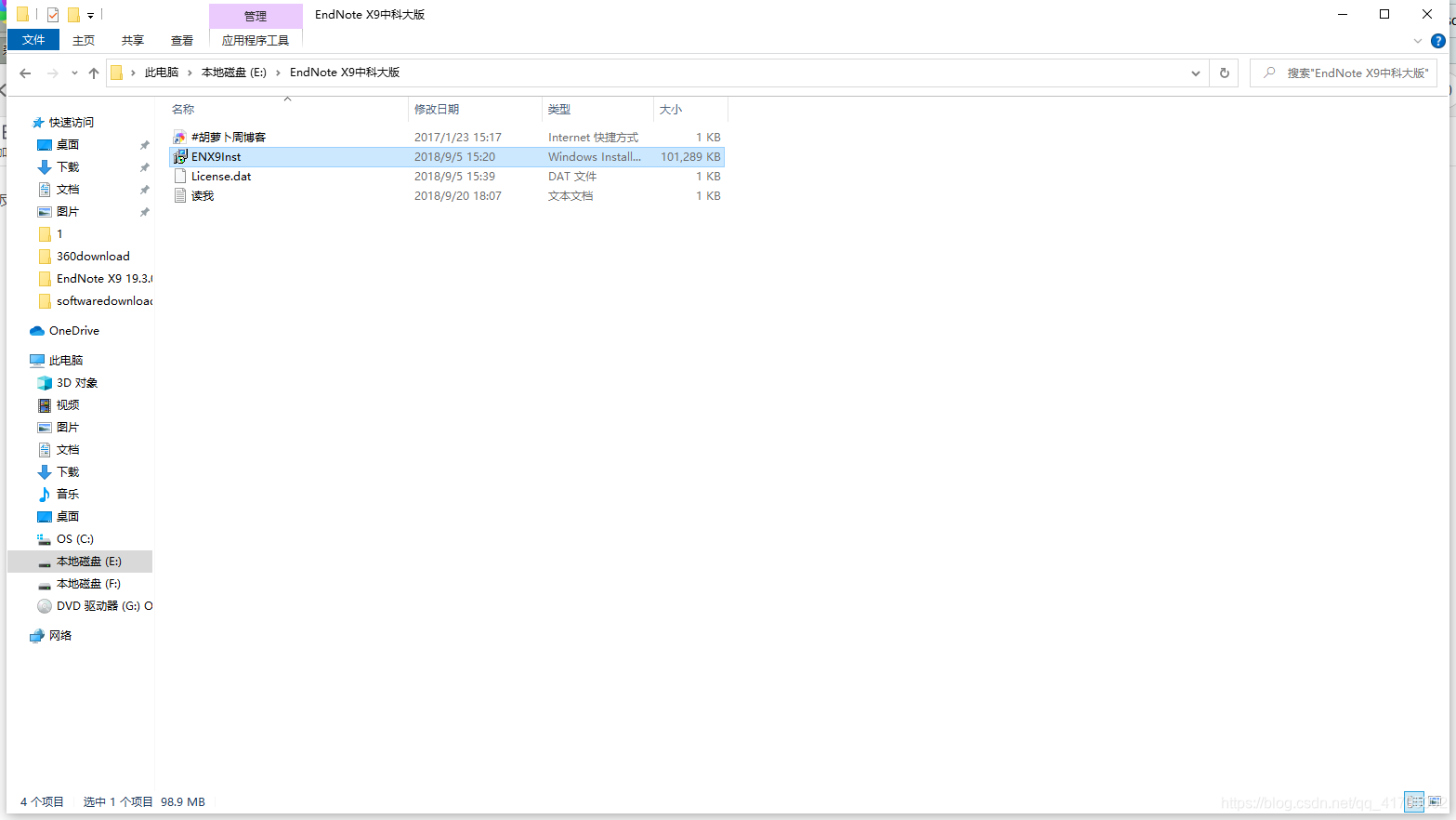
Task: Open 文件 menu tab
Action: (x=33, y=40)
